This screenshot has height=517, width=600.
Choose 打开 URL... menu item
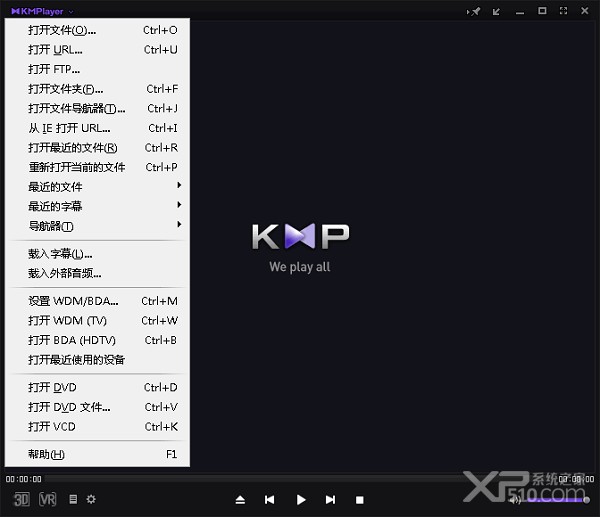97,50
